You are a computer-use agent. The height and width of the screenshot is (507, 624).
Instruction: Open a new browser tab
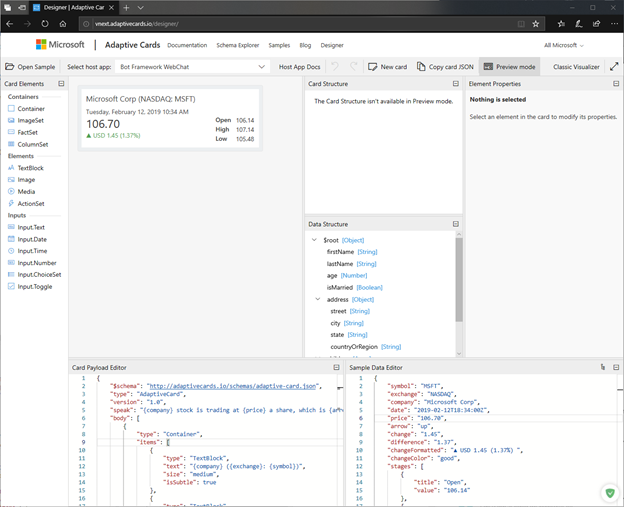pyautogui.click(x=126, y=8)
